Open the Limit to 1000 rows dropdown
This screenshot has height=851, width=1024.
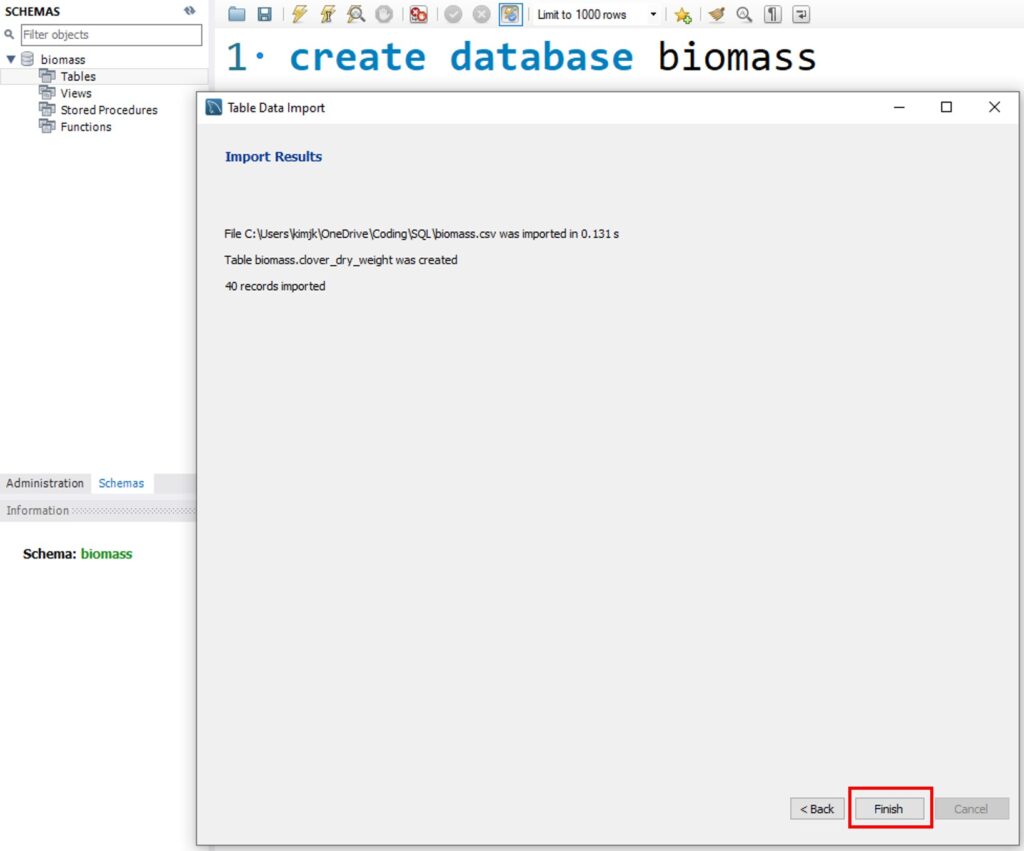(653, 14)
